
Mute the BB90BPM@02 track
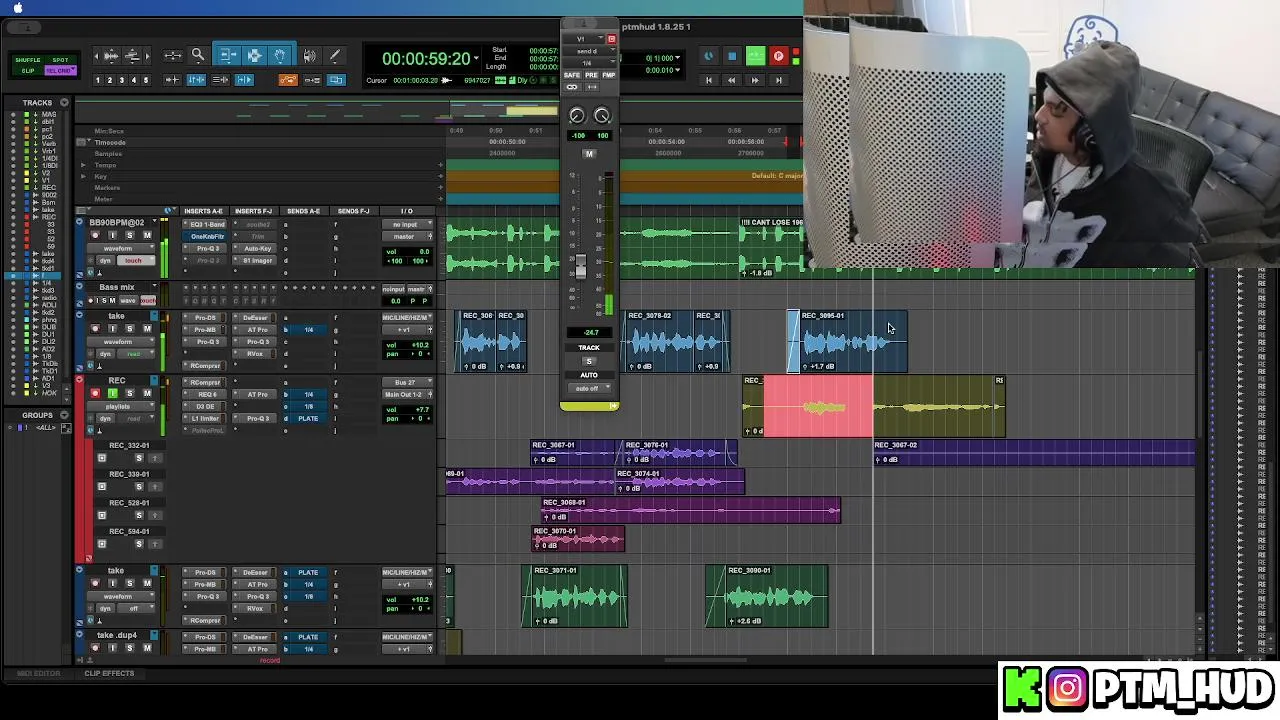tap(146, 236)
